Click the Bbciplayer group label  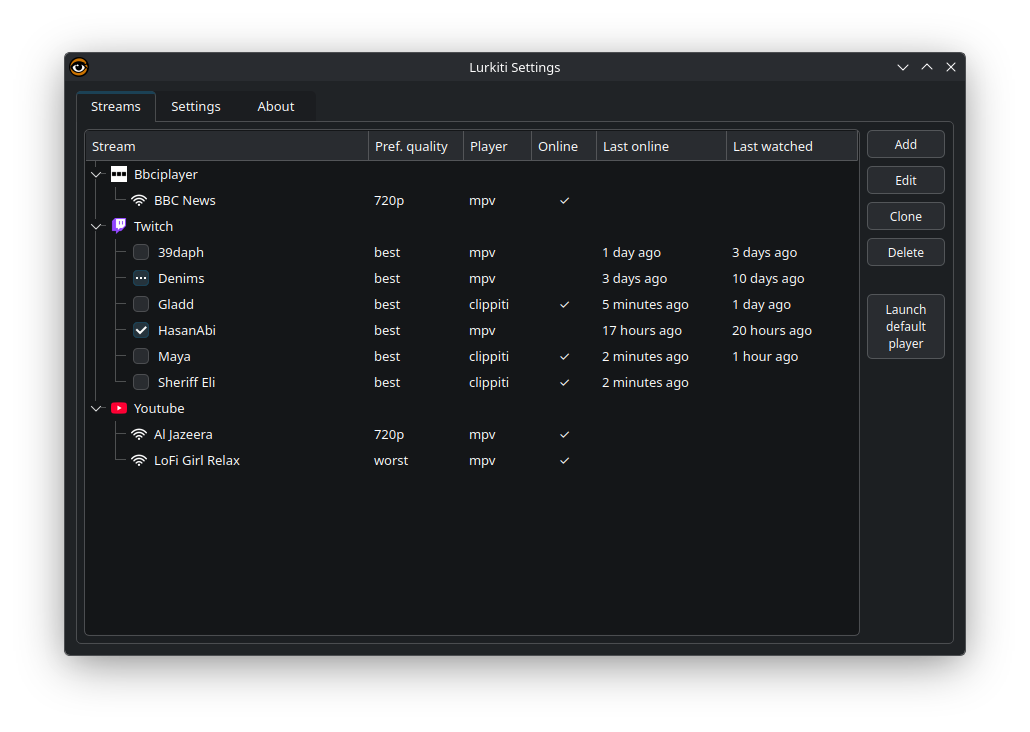166,174
